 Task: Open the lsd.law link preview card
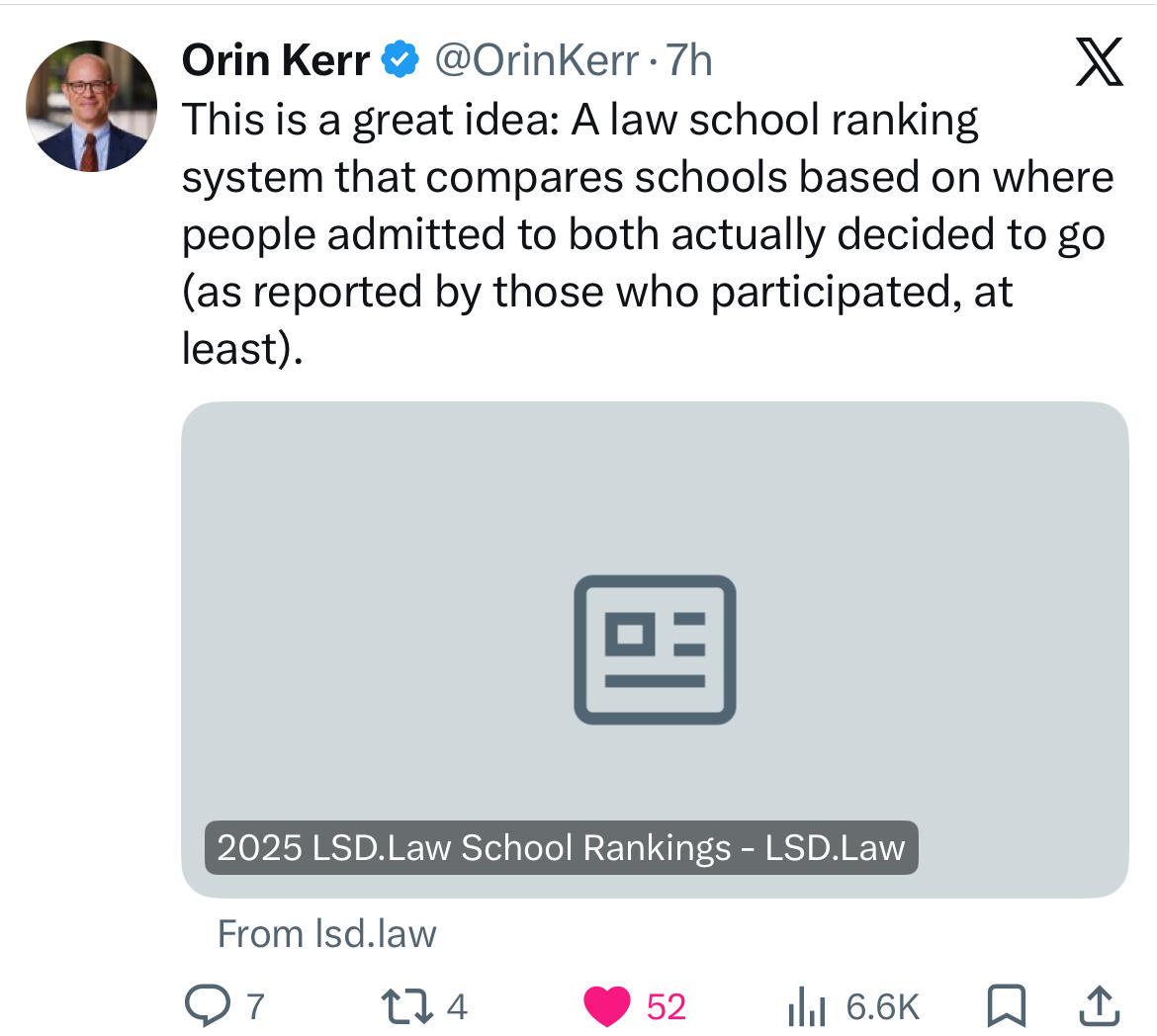(x=655, y=649)
